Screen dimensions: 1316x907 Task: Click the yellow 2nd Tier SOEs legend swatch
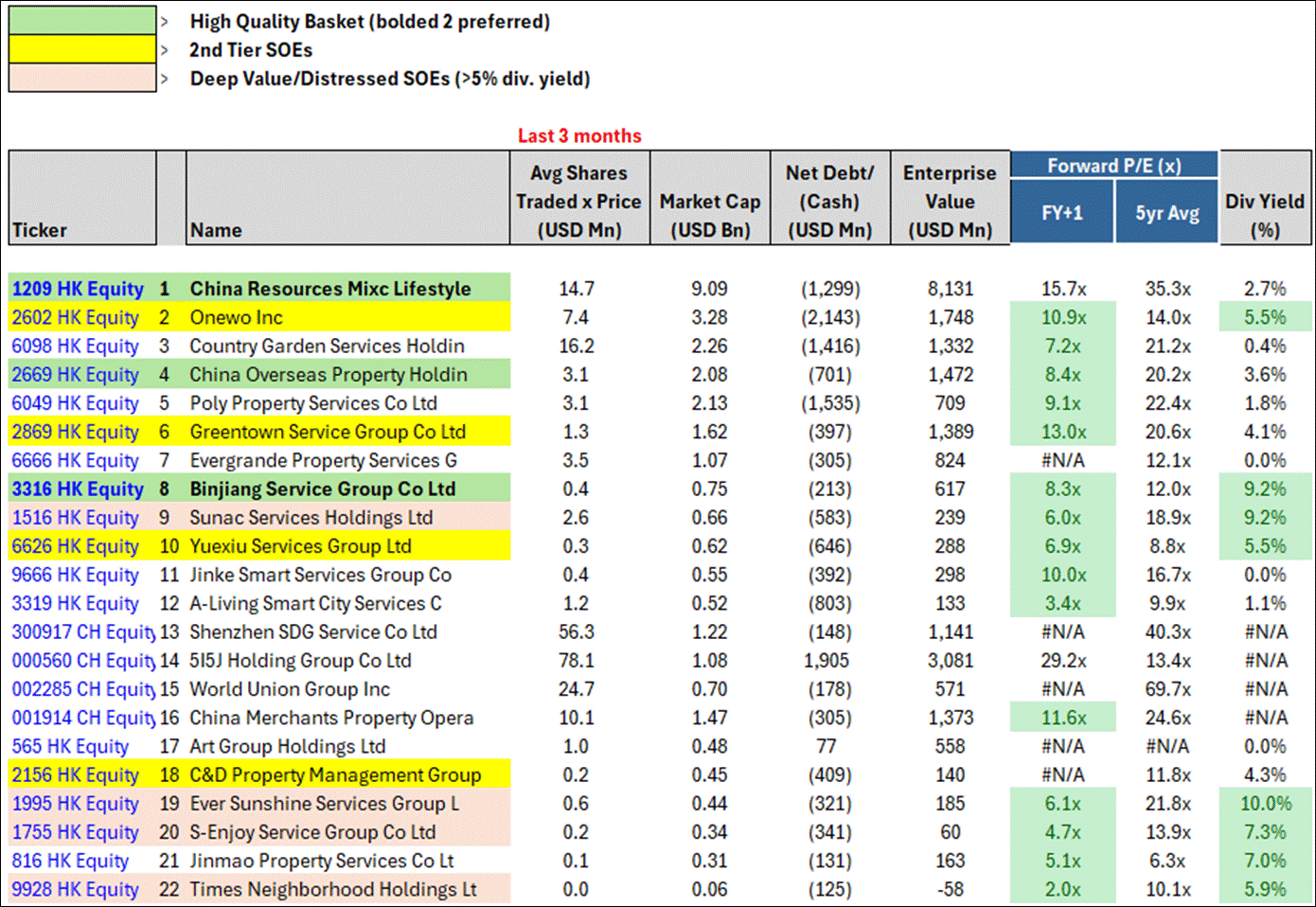coord(82,49)
